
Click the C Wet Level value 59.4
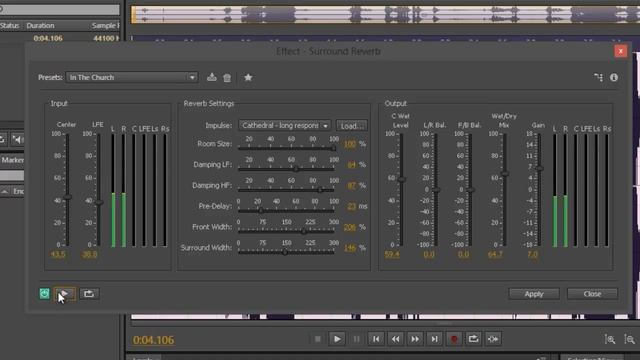click(392, 254)
